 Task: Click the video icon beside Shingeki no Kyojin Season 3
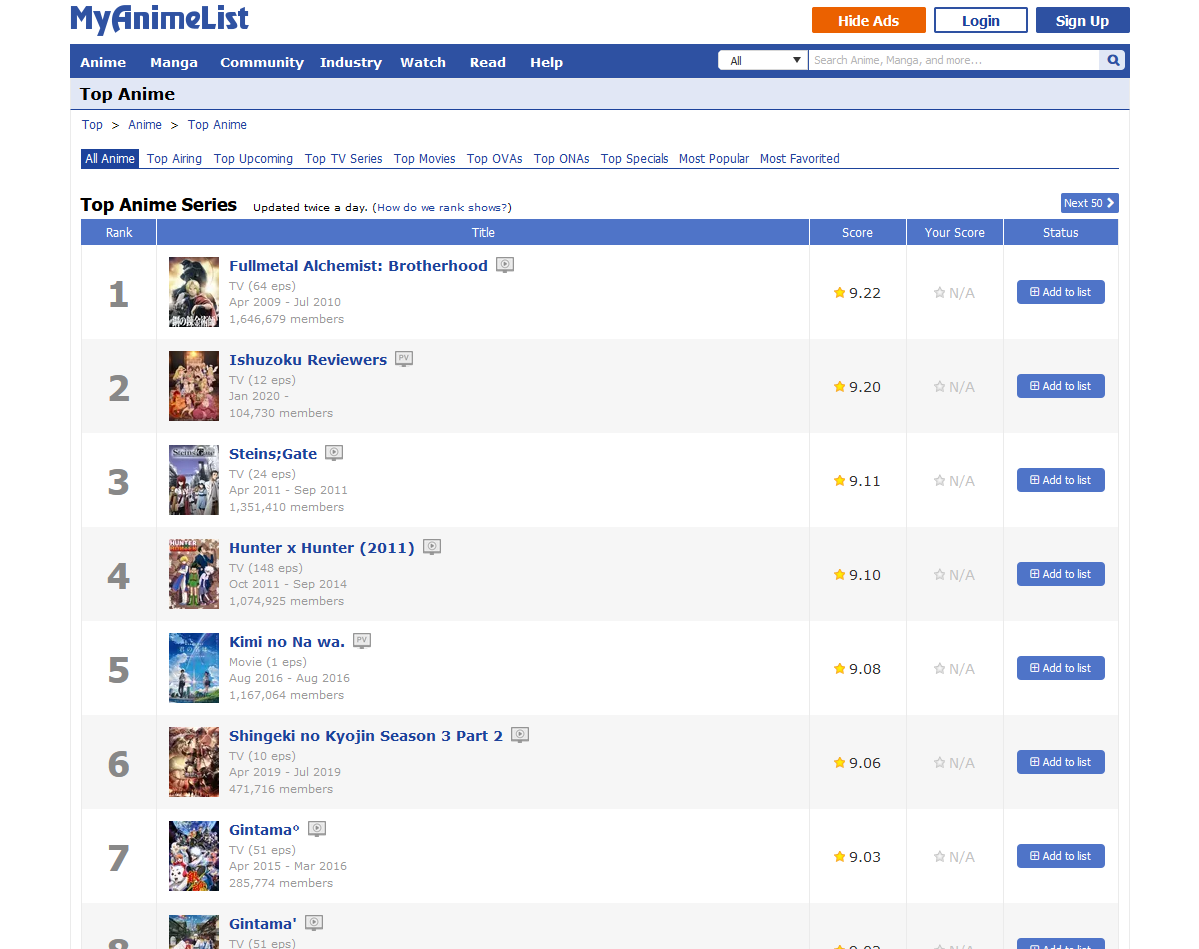(x=520, y=735)
